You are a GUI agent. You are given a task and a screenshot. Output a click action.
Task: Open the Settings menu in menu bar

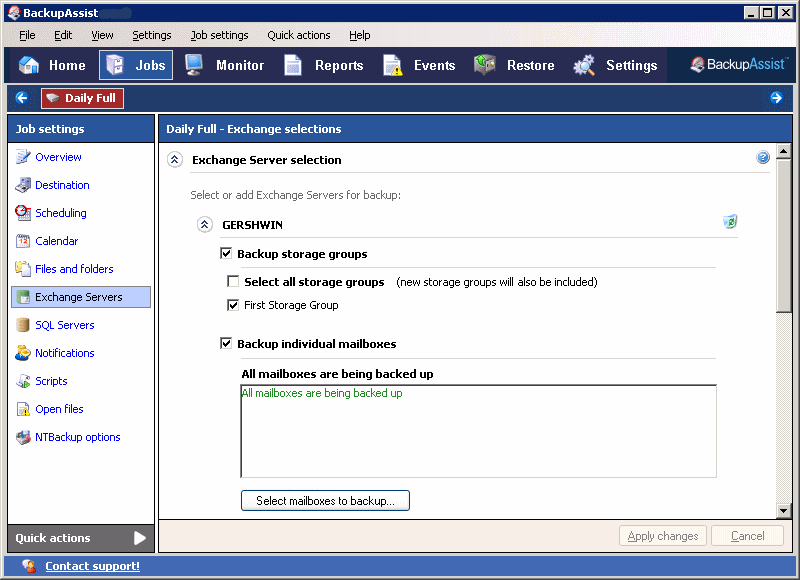tap(152, 35)
